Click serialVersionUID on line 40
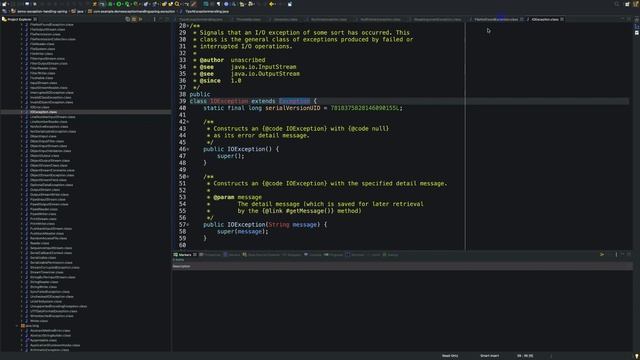The height and width of the screenshot is (360, 640). [x=293, y=108]
